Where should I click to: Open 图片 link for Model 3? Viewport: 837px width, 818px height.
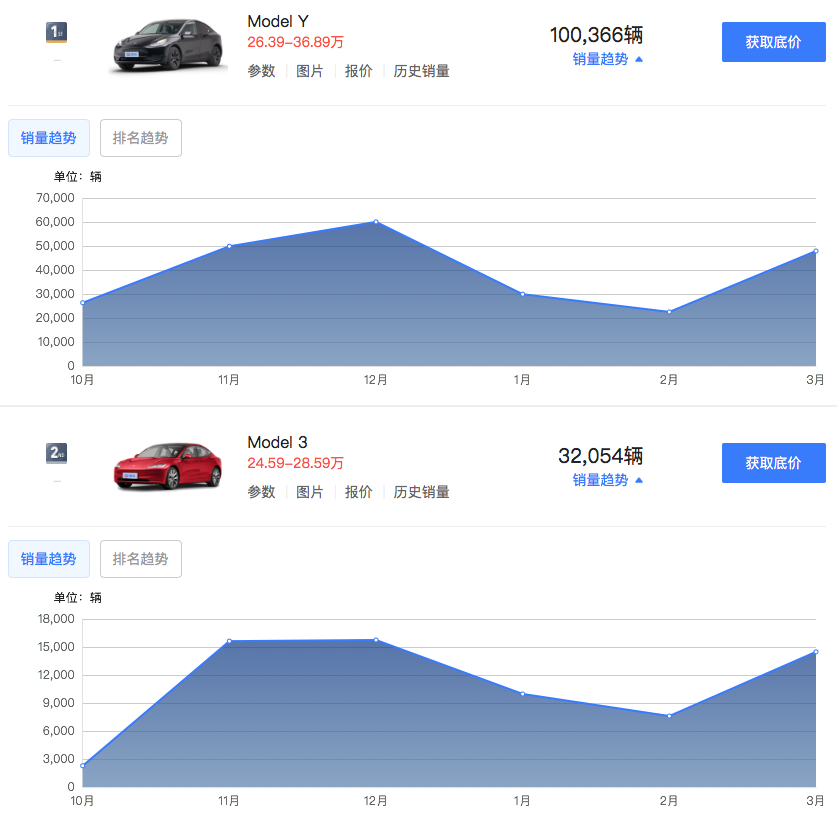point(310,491)
